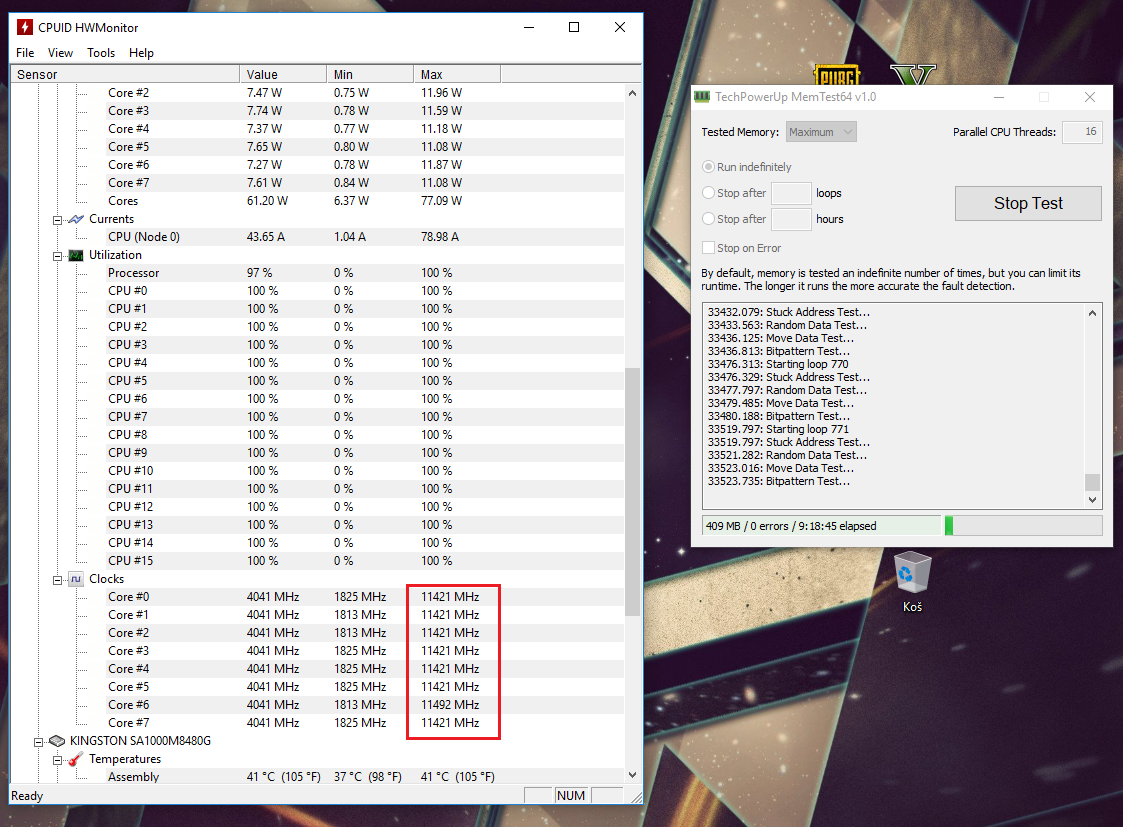
Task: Collapse the Clocks tree node
Action: tap(57, 579)
